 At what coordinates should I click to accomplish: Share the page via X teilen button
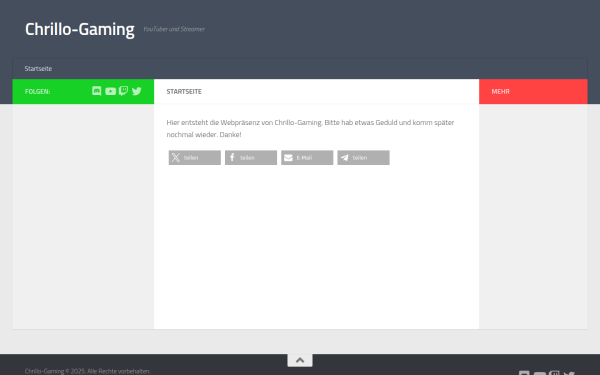click(x=195, y=158)
